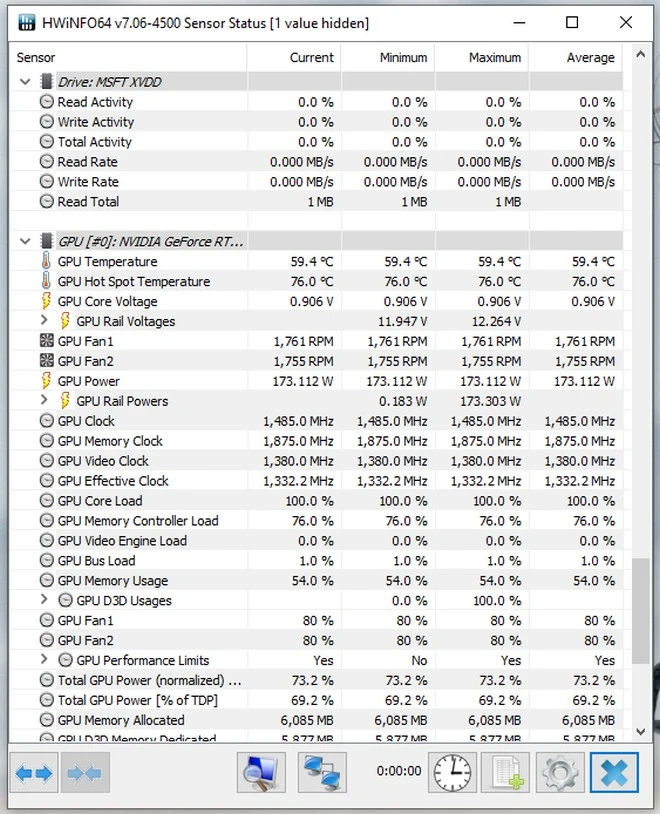Open sensor settings gear button
Image resolution: width=660 pixels, height=814 pixels.
pos(559,773)
